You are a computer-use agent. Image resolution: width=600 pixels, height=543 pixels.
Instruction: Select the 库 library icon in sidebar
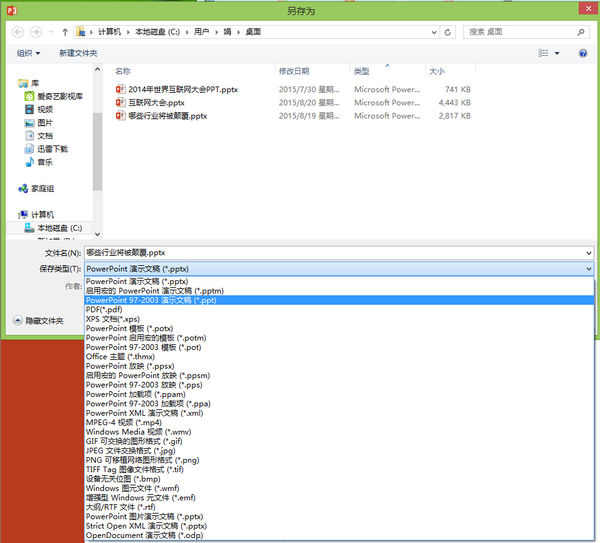point(23,83)
